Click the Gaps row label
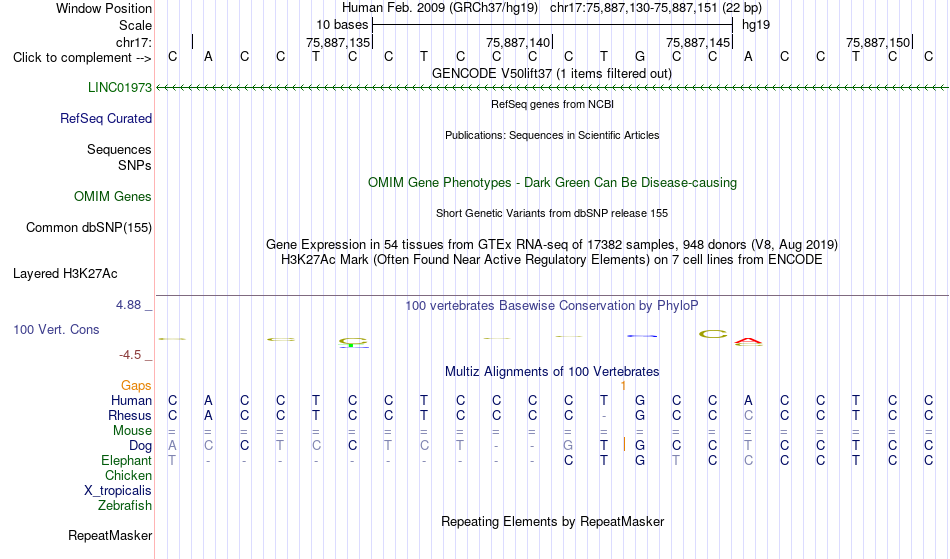The image size is (950, 559). click(x=136, y=385)
